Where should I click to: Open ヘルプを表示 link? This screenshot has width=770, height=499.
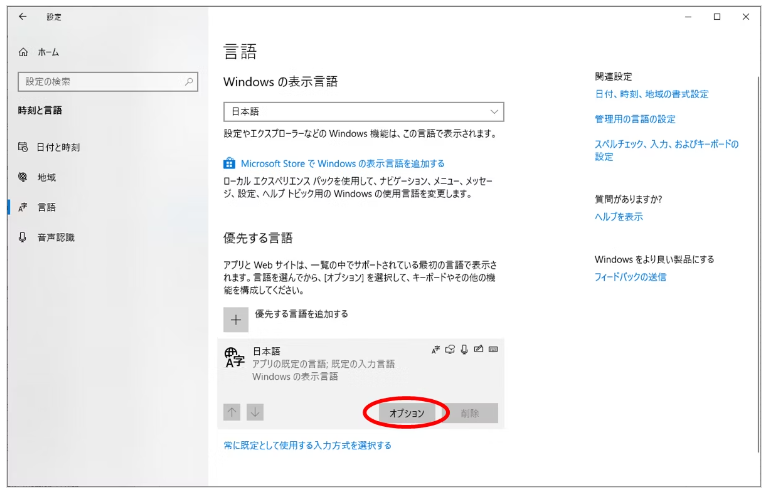(x=619, y=216)
